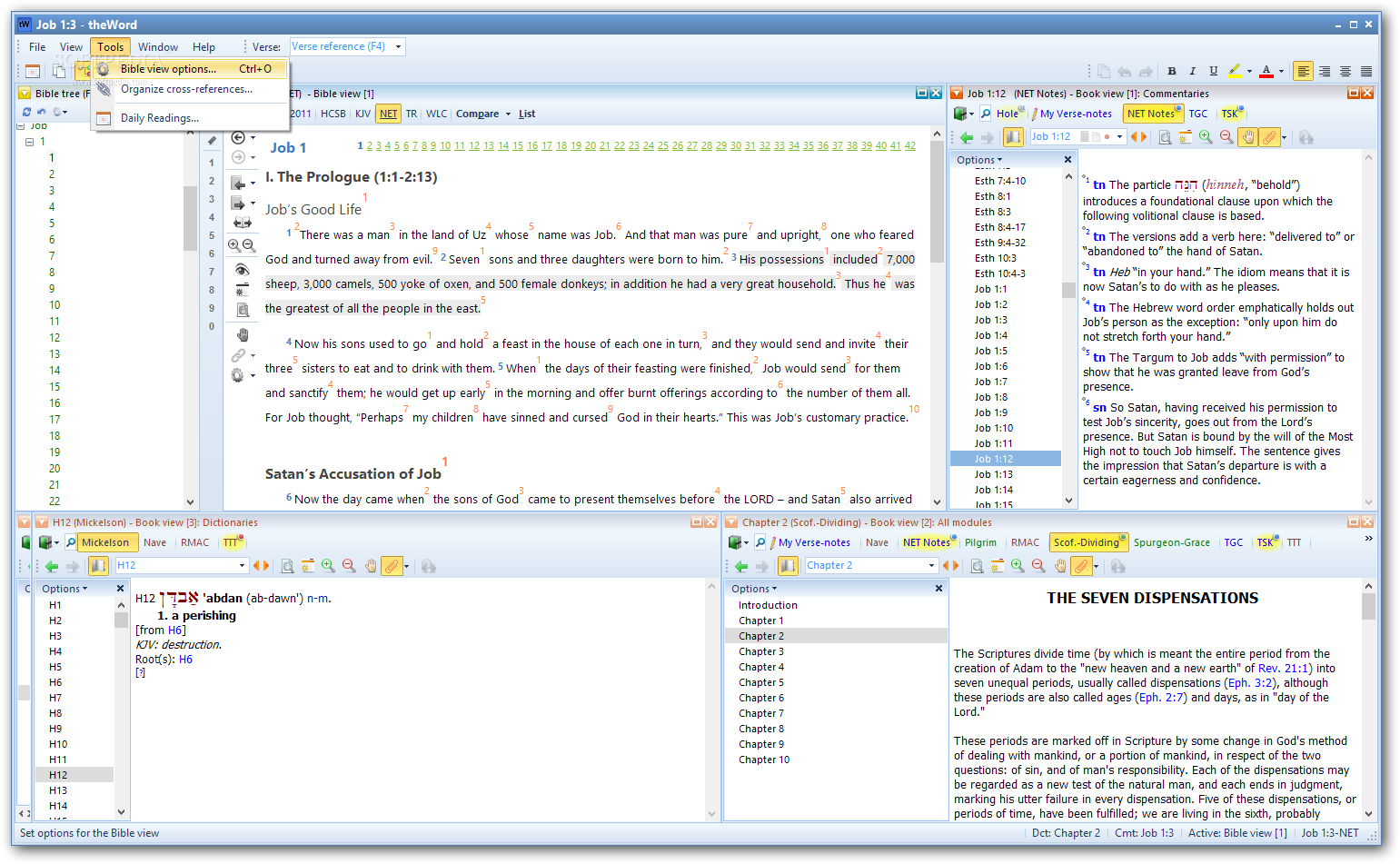Switch Bible view to KJV translation
This screenshot has width=1400, height=864.
pos(362,114)
